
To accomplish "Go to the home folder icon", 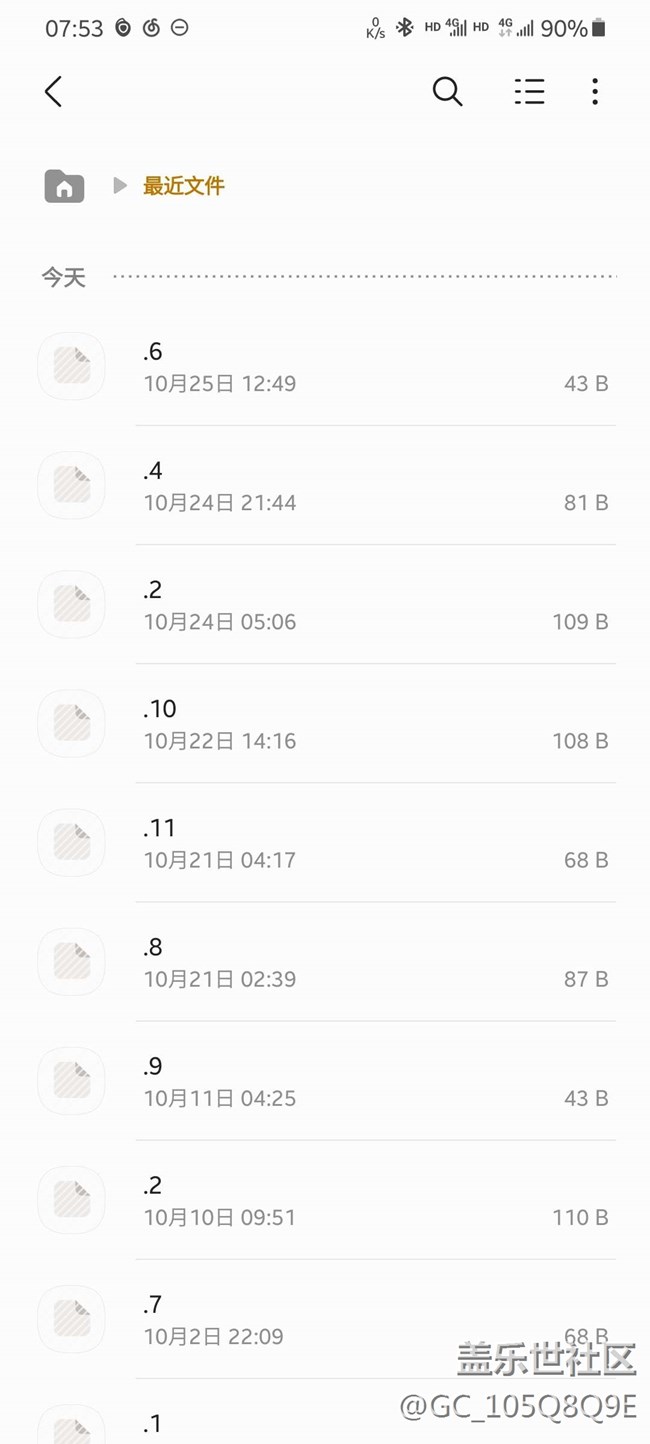I will tap(64, 186).
